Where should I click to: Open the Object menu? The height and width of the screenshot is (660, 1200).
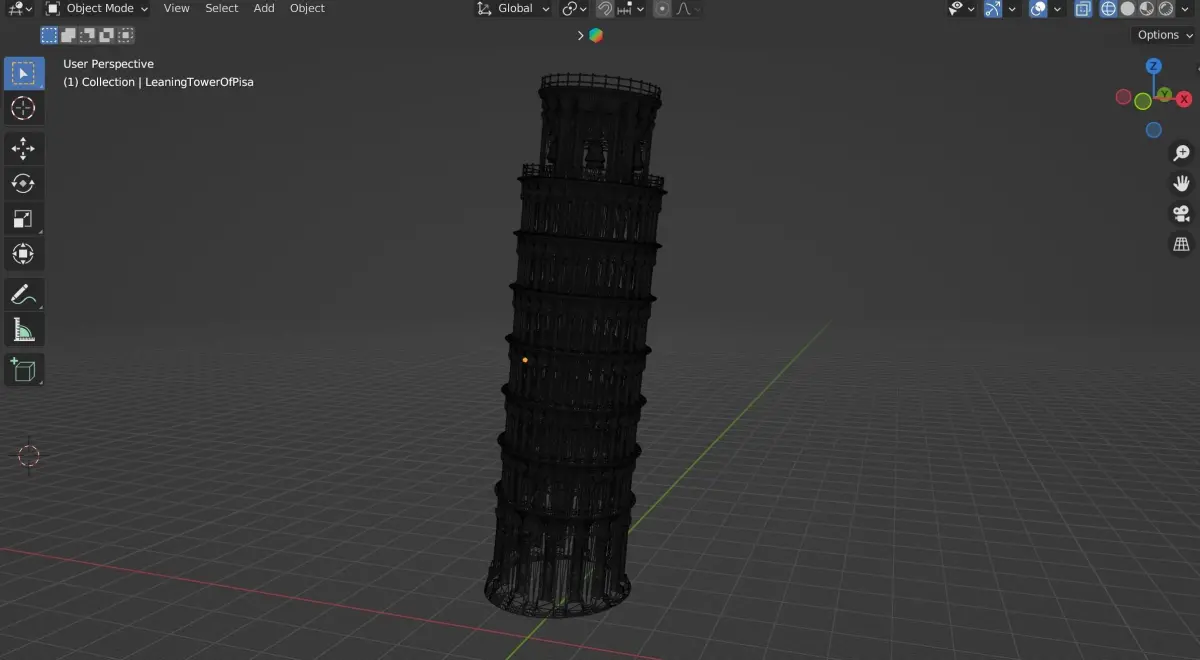[x=307, y=9]
